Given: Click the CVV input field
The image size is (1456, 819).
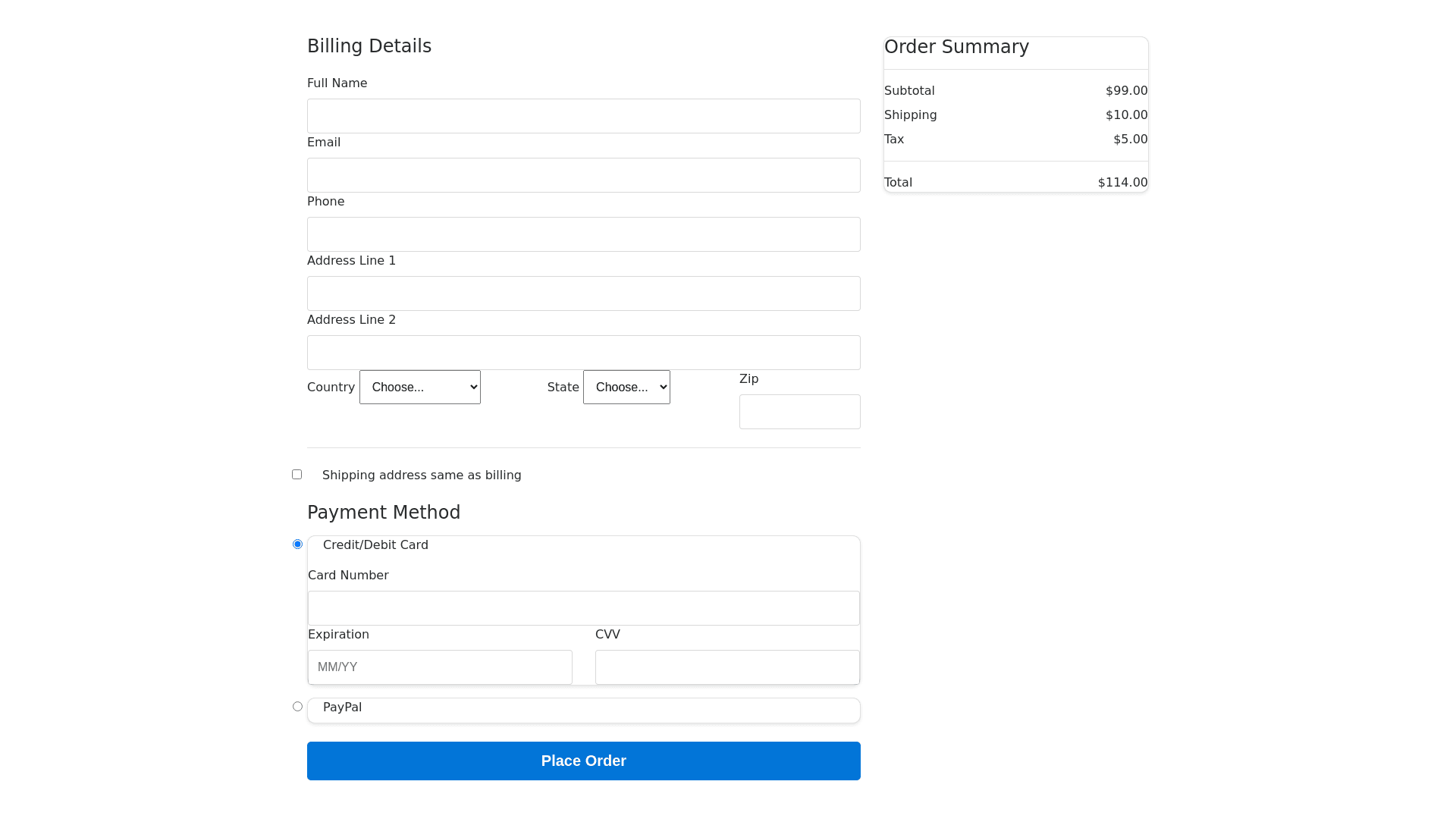Looking at the screenshot, I should (x=726, y=667).
